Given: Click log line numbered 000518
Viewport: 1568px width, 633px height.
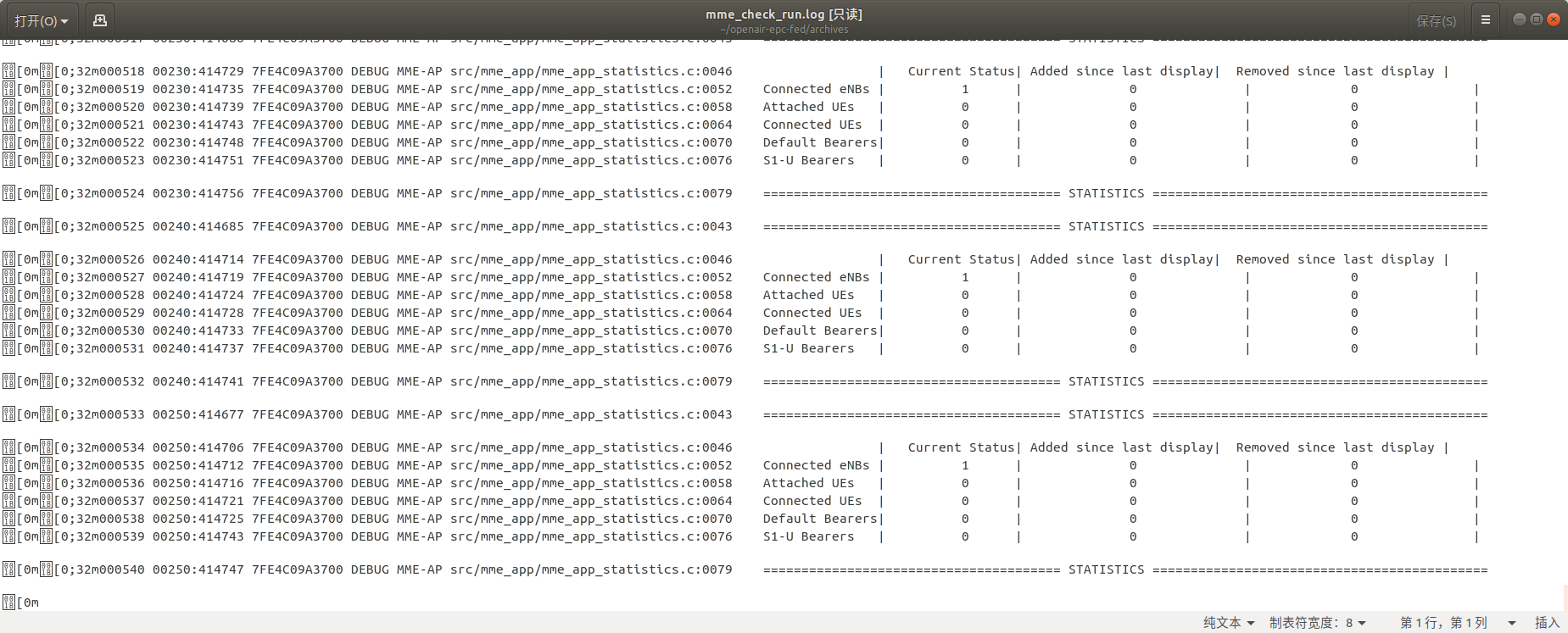Looking at the screenshot, I should point(726,71).
